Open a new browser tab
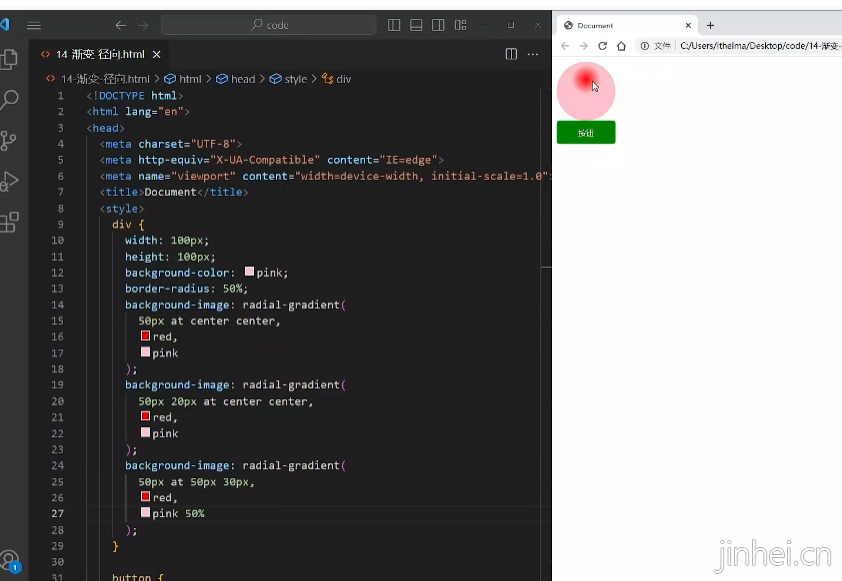 pyautogui.click(x=710, y=25)
